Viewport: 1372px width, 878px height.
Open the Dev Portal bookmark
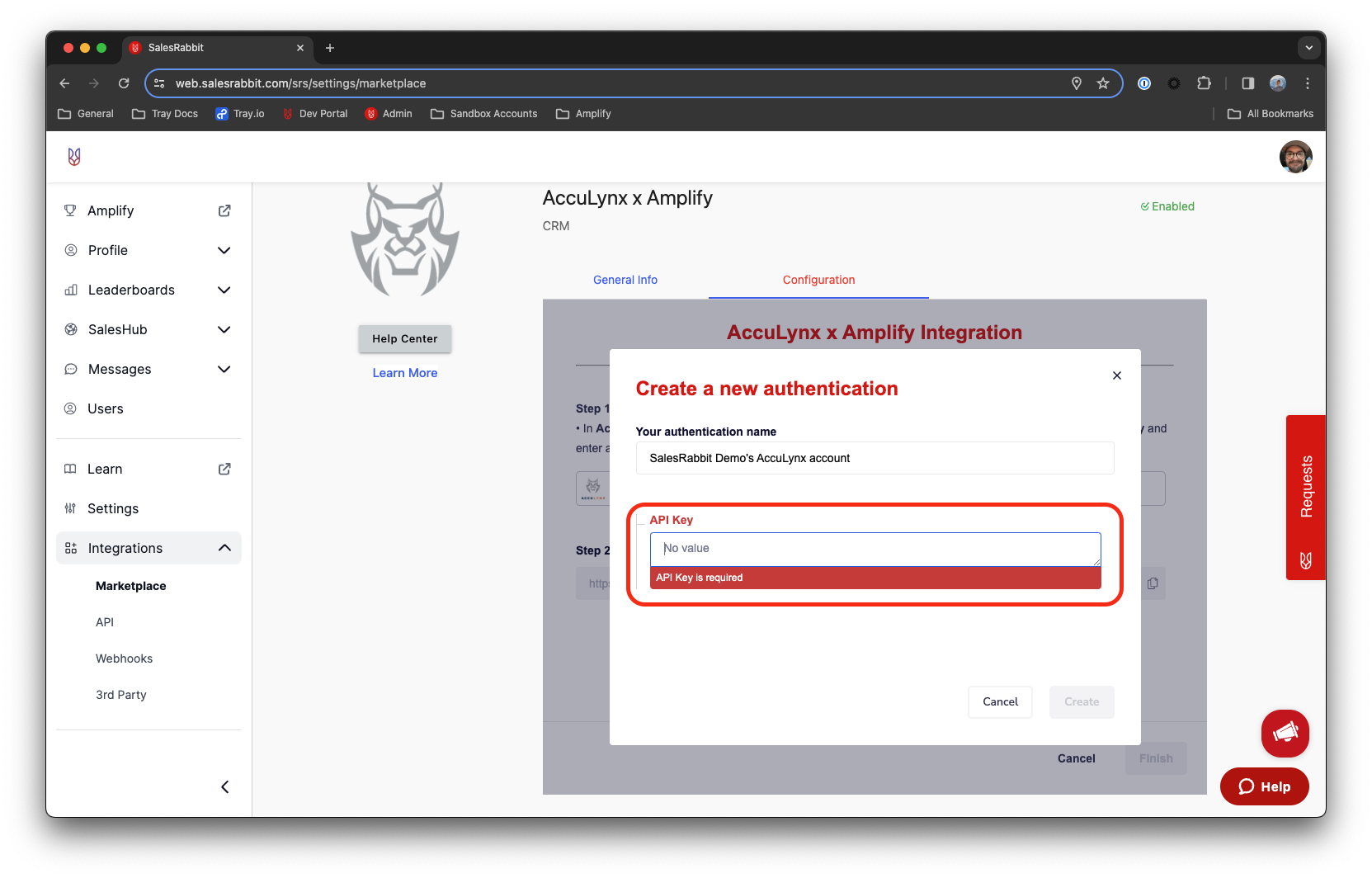click(x=315, y=114)
